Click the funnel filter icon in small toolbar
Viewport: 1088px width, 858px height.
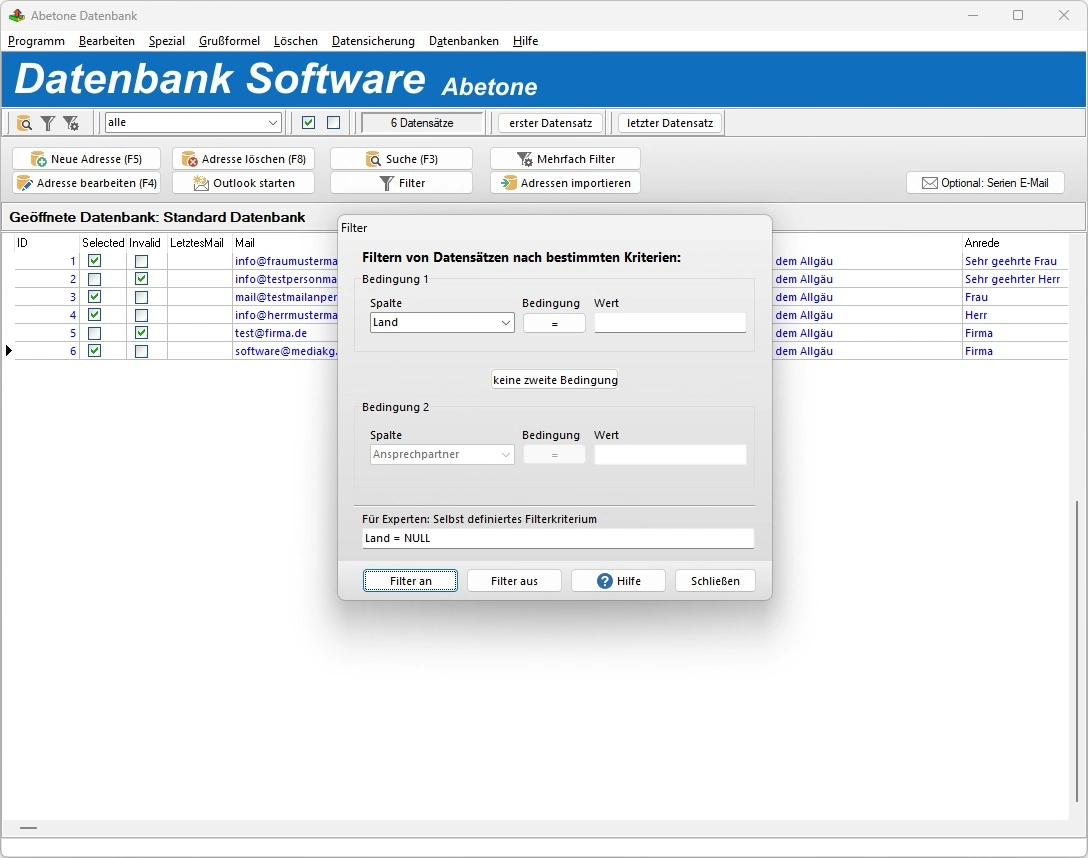click(47, 123)
